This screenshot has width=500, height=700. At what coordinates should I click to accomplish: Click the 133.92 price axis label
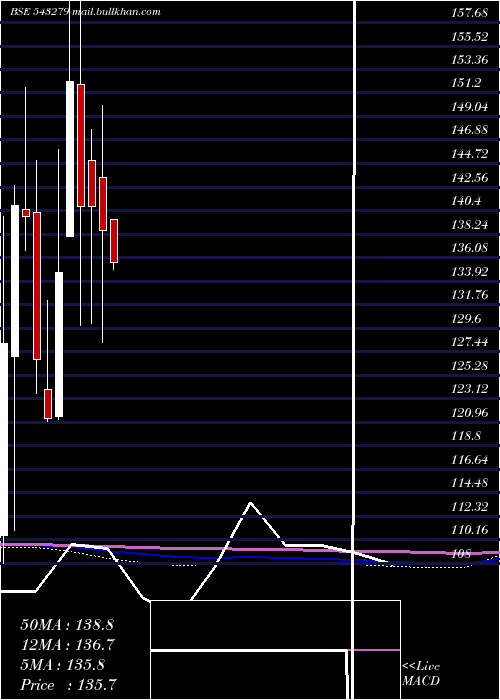[x=469, y=271]
